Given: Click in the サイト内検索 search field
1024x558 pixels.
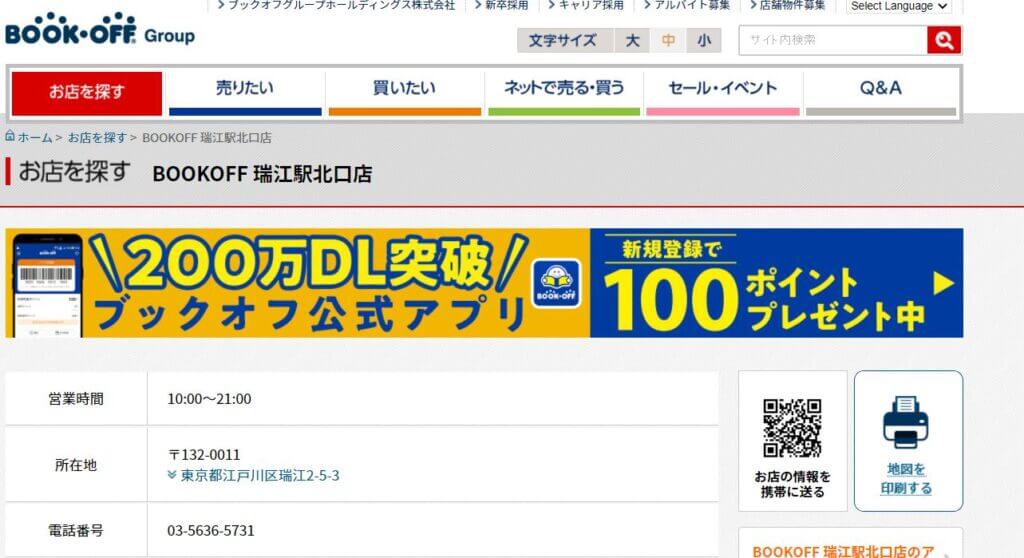Looking at the screenshot, I should [x=833, y=41].
